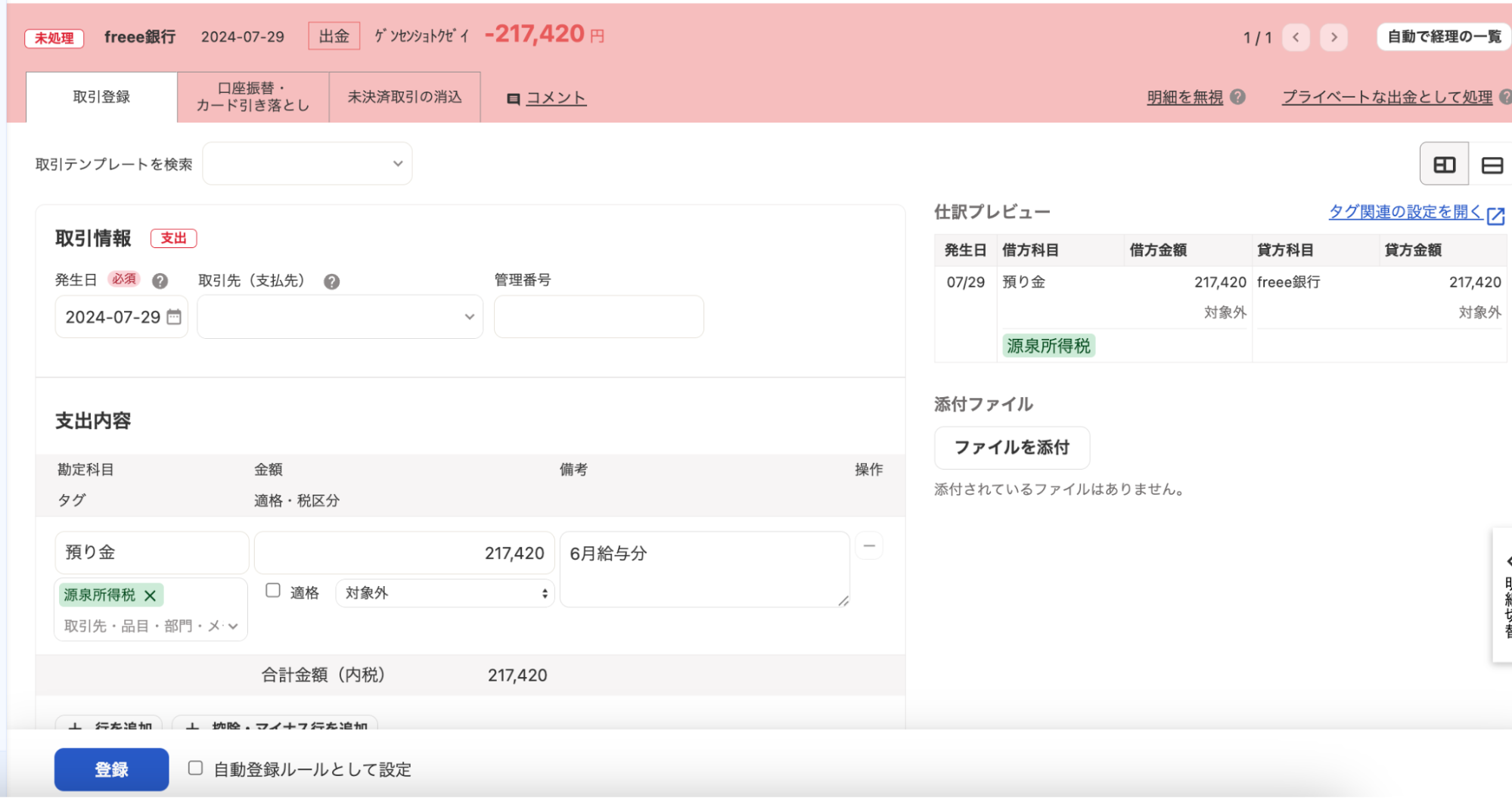Go to previous transaction with left chevron
This screenshot has width=1512, height=798.
(1296, 37)
